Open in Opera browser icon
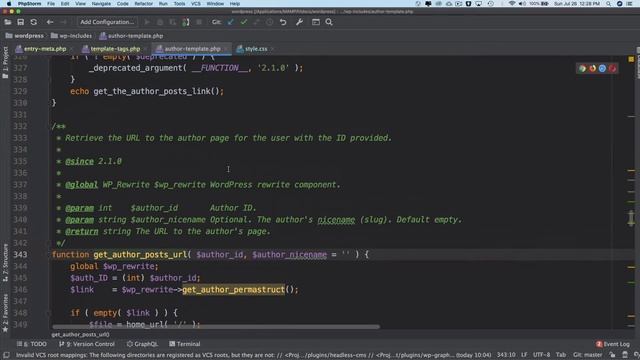The height and width of the screenshot is (360, 640). click(x=612, y=69)
